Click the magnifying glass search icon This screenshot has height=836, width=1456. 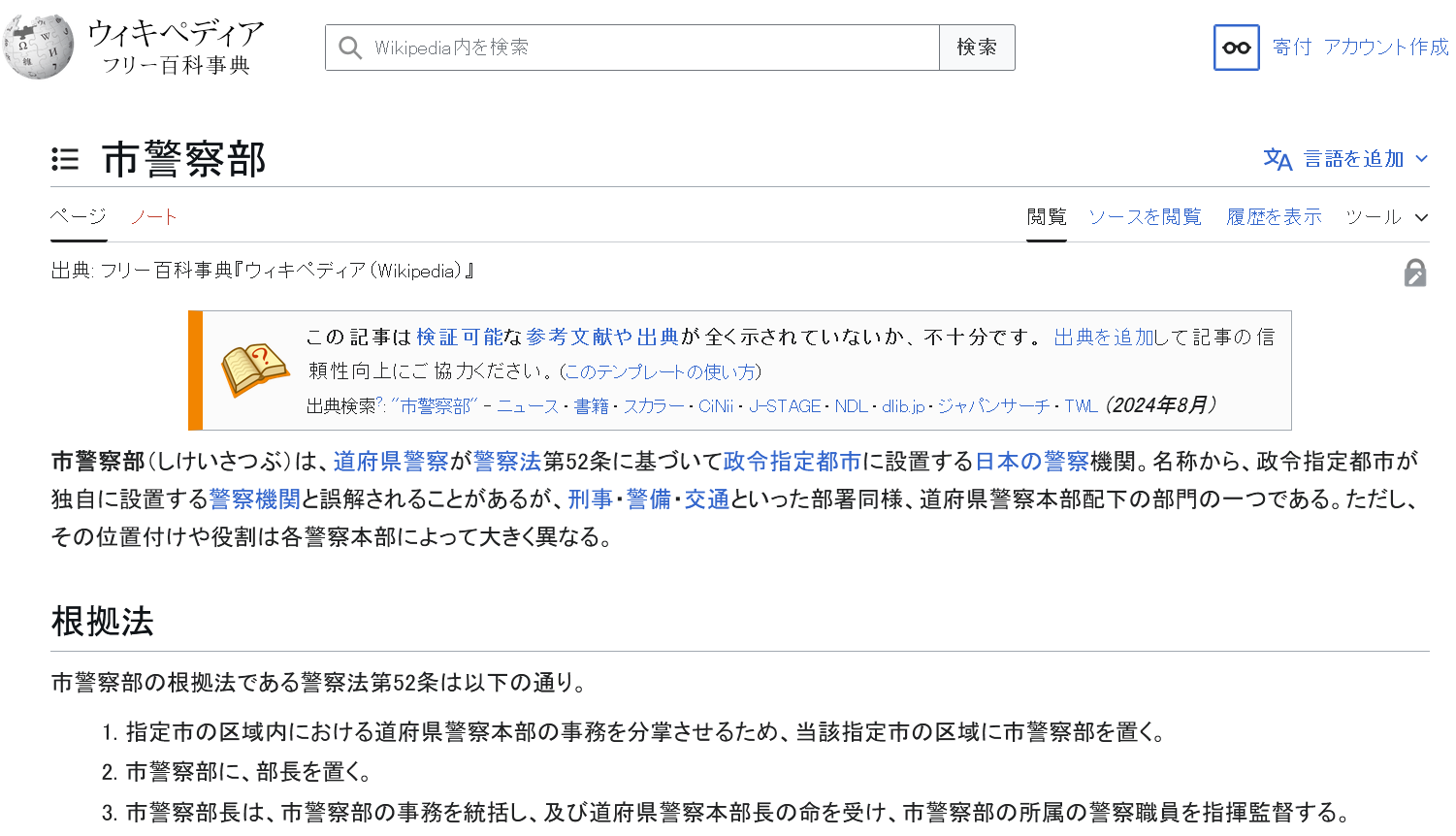[x=350, y=48]
